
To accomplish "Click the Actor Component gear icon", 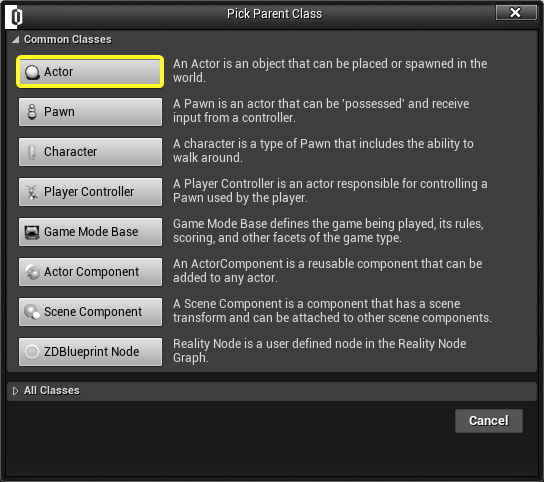I will [x=32, y=272].
